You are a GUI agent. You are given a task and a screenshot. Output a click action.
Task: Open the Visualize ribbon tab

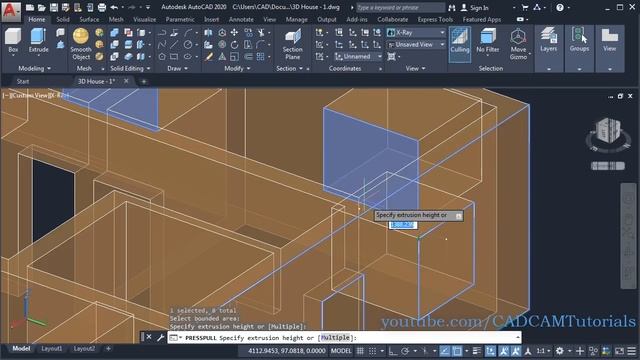[x=144, y=19]
